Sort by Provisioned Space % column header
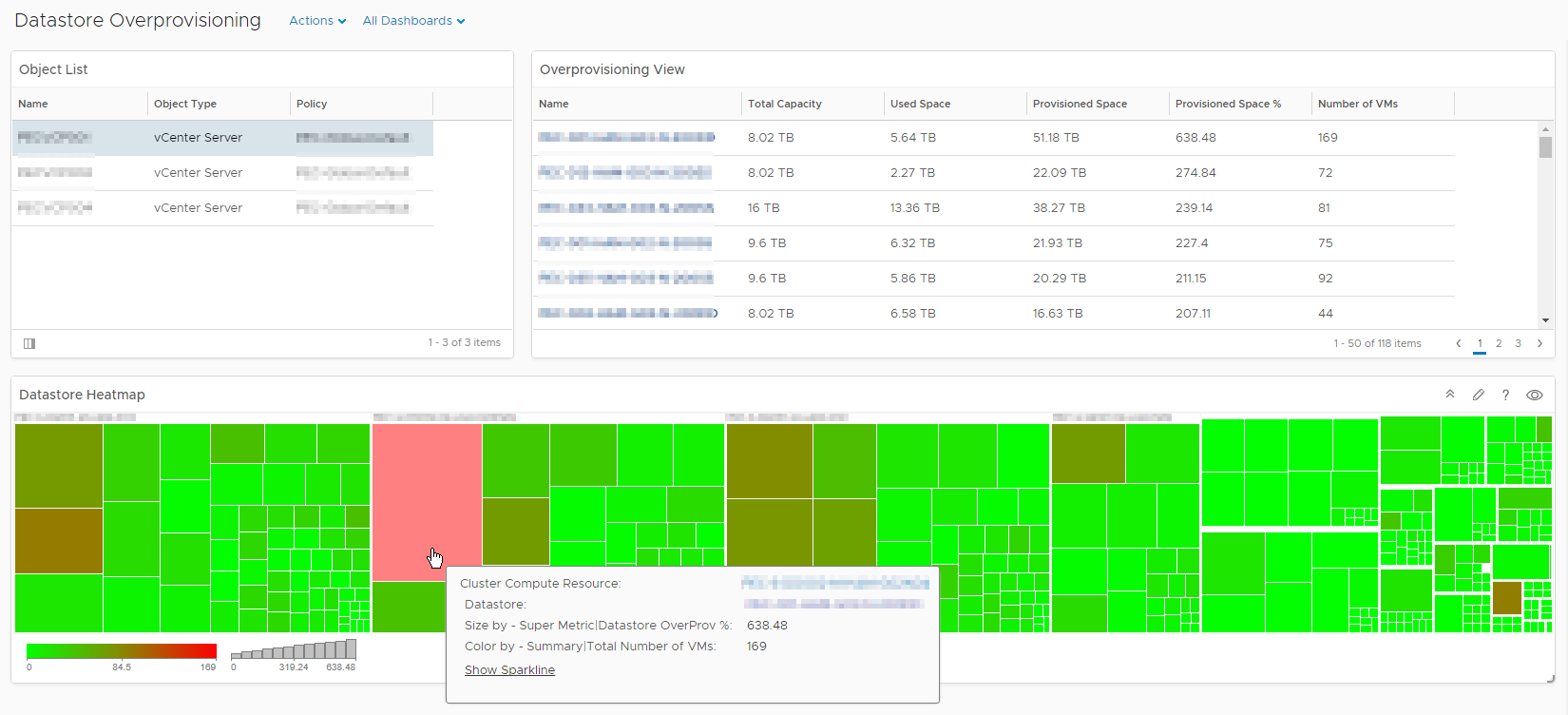Screen dimensions: 1568x715 pos(1228,104)
